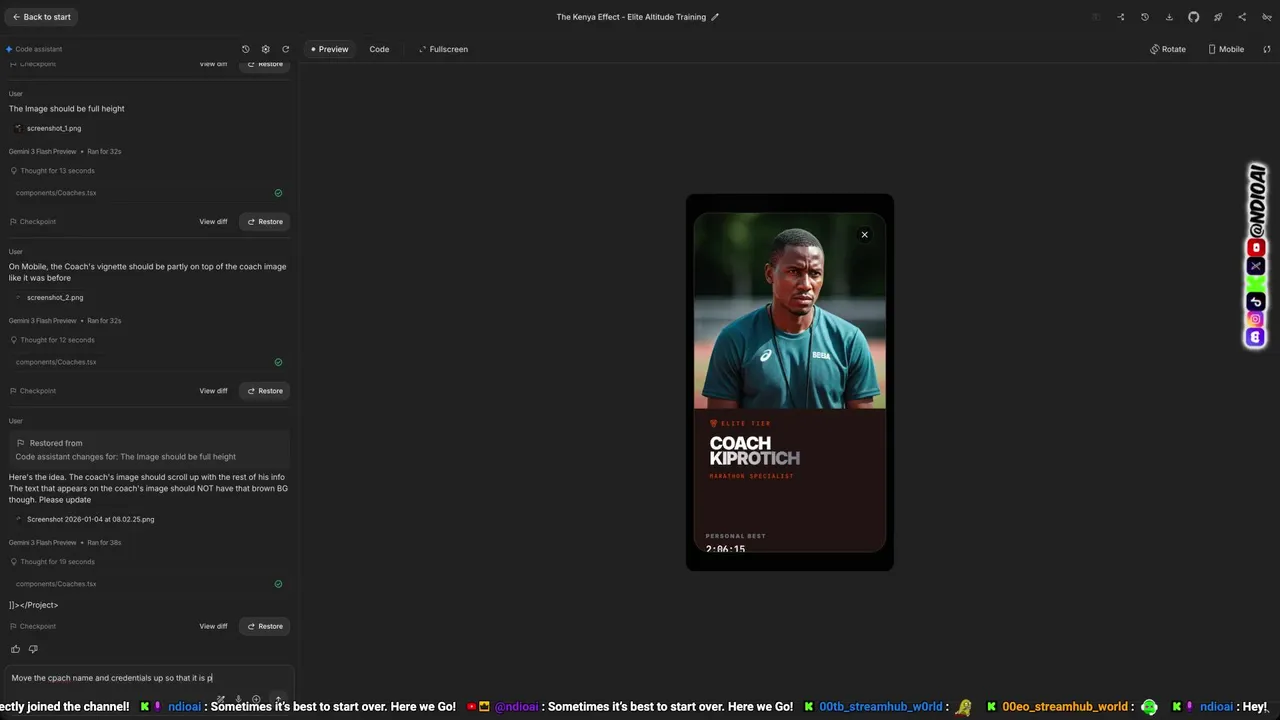
Task: Expand 'Thought for 13 seconds'
Action: coord(52,171)
